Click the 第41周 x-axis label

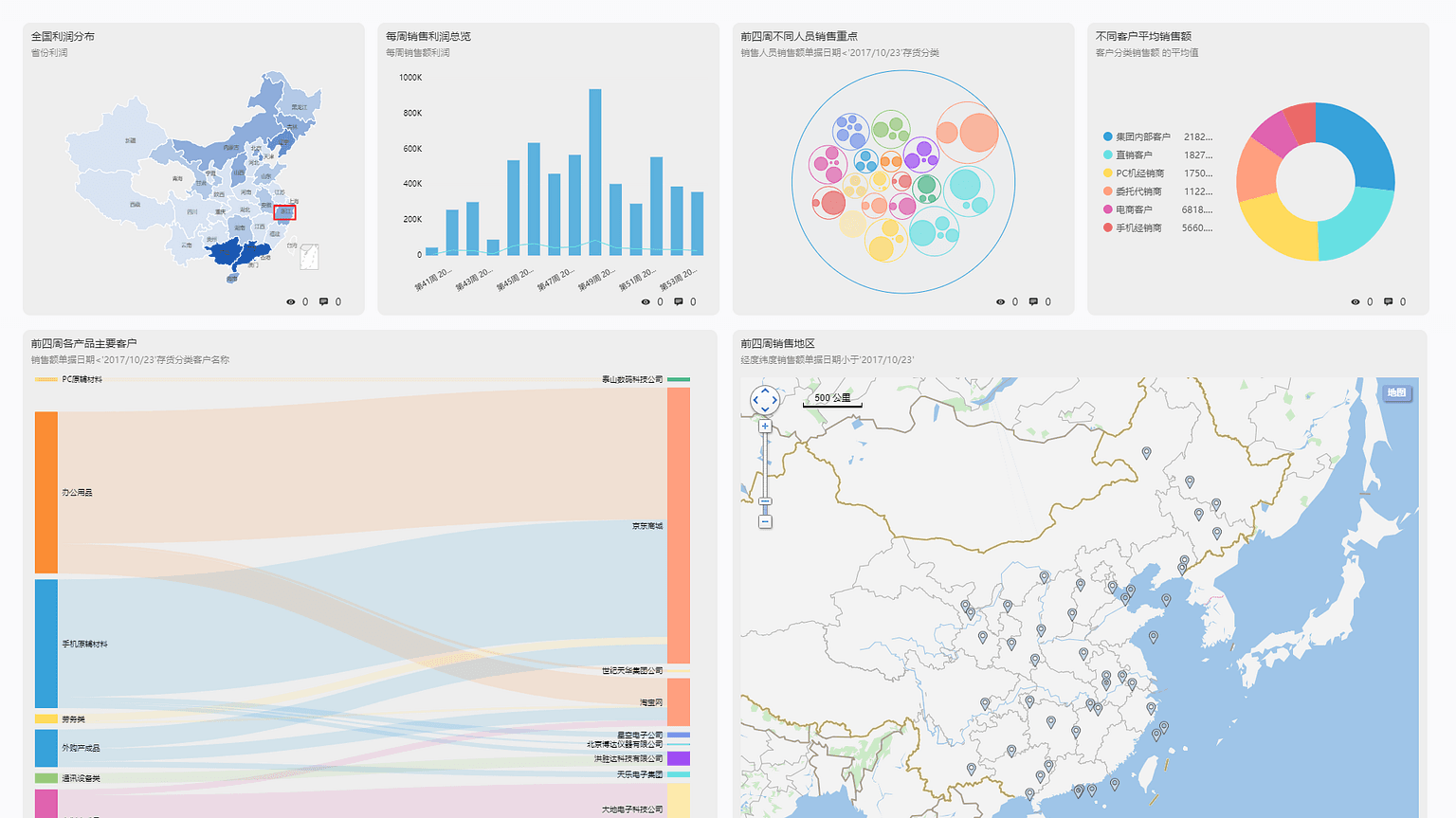(x=432, y=279)
